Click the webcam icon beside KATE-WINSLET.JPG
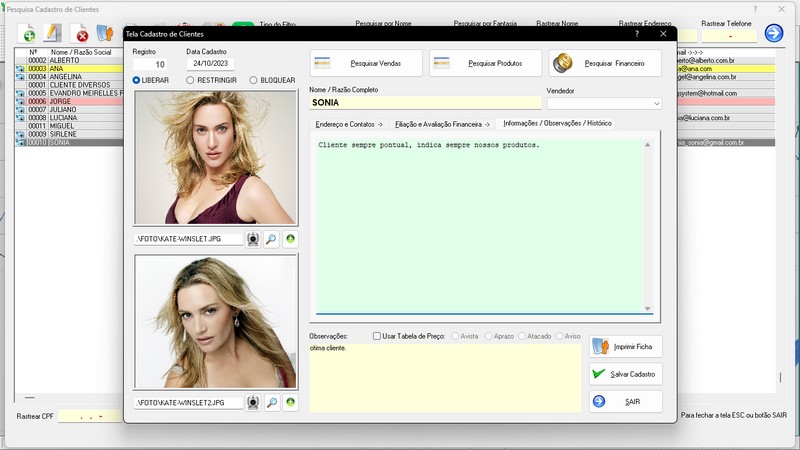 point(253,239)
